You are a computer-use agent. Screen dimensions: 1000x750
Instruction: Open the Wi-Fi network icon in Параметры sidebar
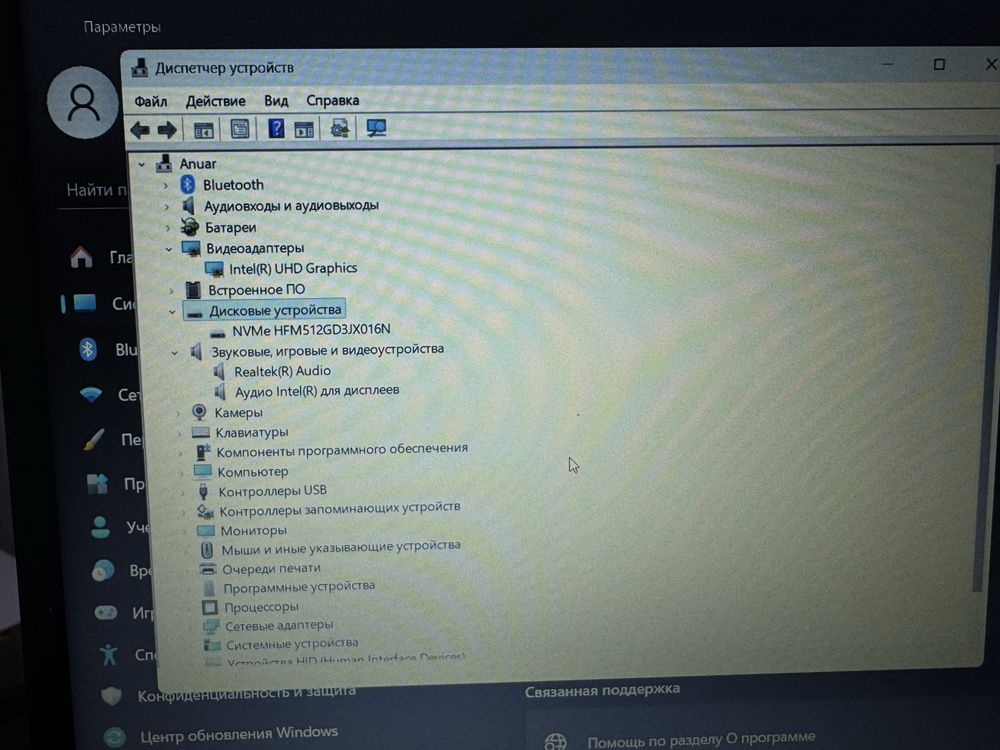point(91,395)
